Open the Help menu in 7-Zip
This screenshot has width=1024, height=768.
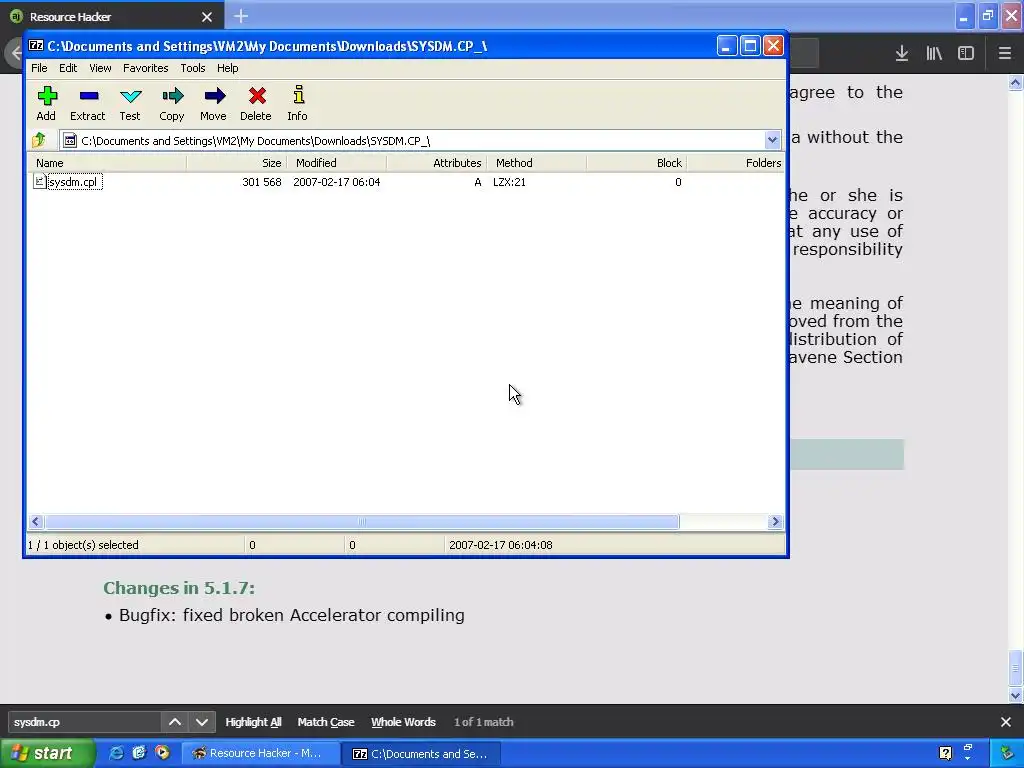(x=227, y=68)
